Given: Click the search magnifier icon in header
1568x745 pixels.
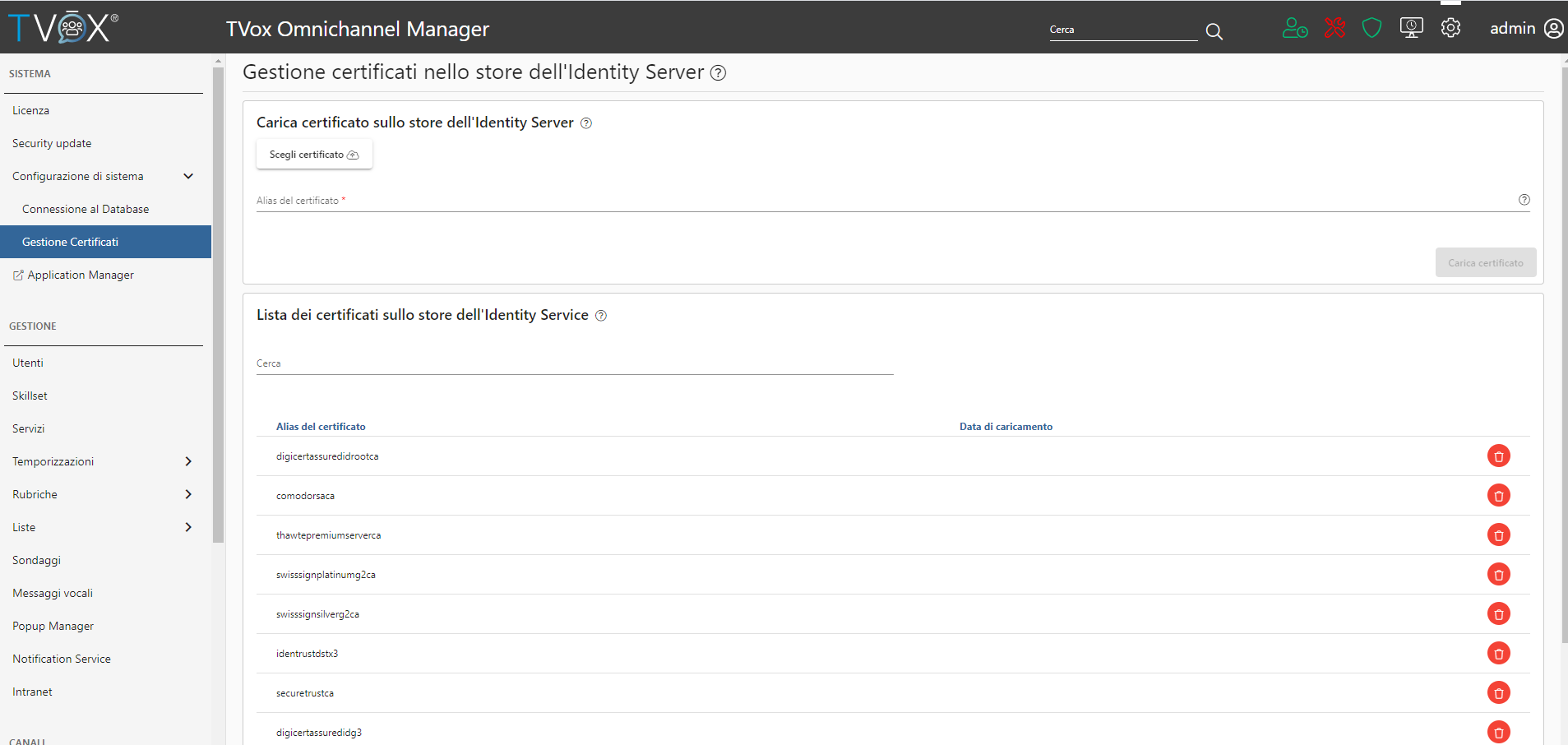Looking at the screenshot, I should (1214, 31).
